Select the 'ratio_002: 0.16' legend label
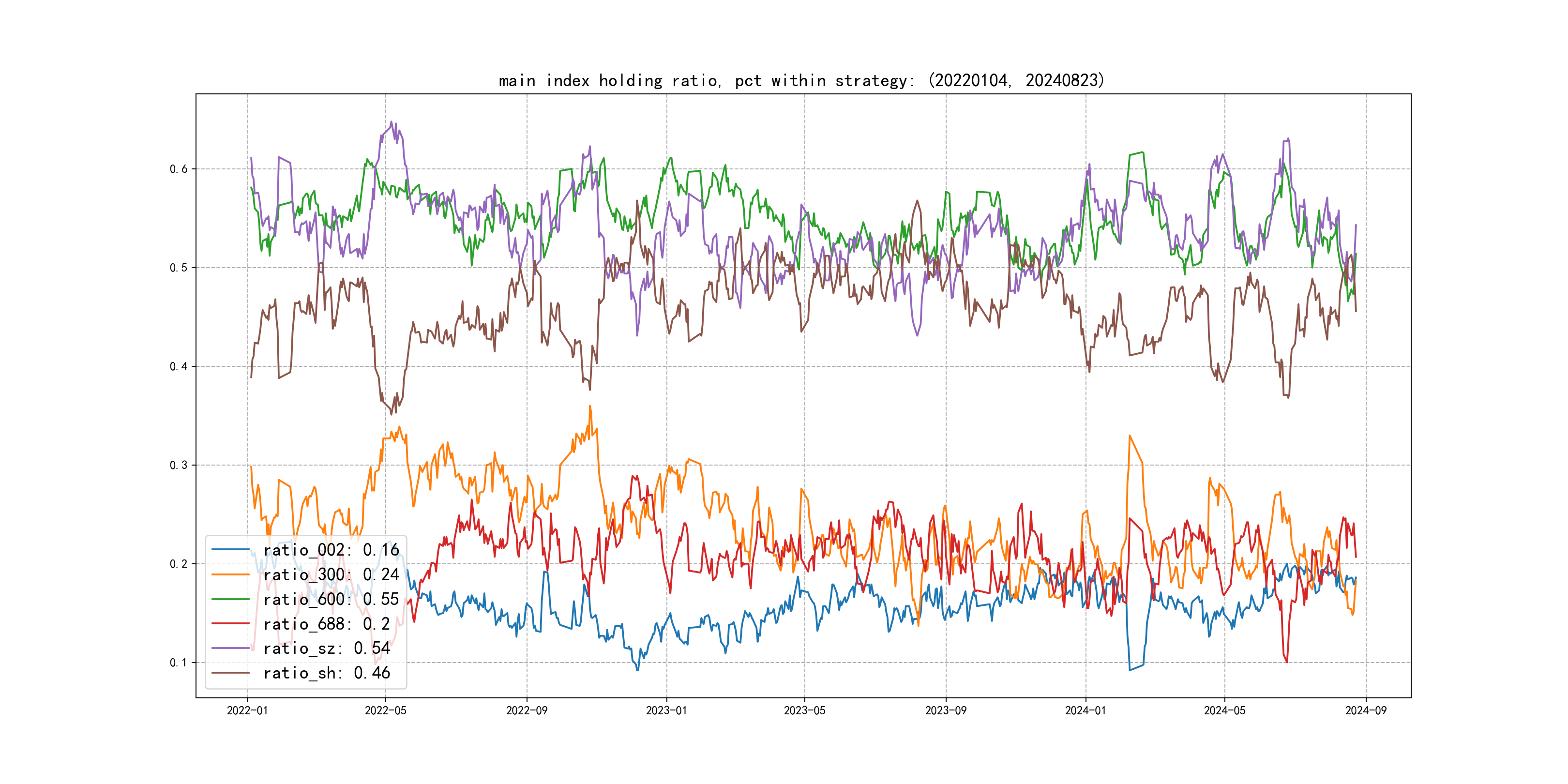1568x784 pixels. click(x=331, y=550)
